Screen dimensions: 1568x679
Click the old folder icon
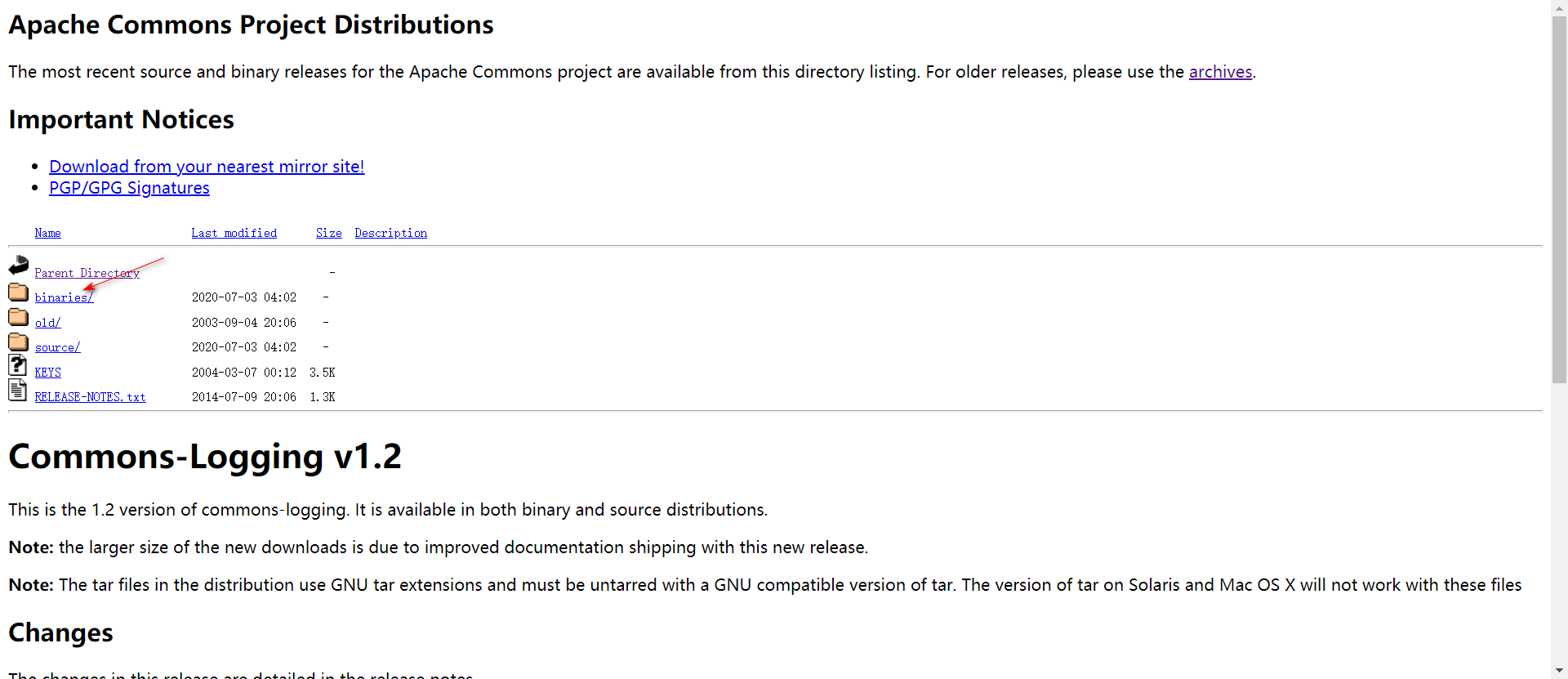(18, 317)
